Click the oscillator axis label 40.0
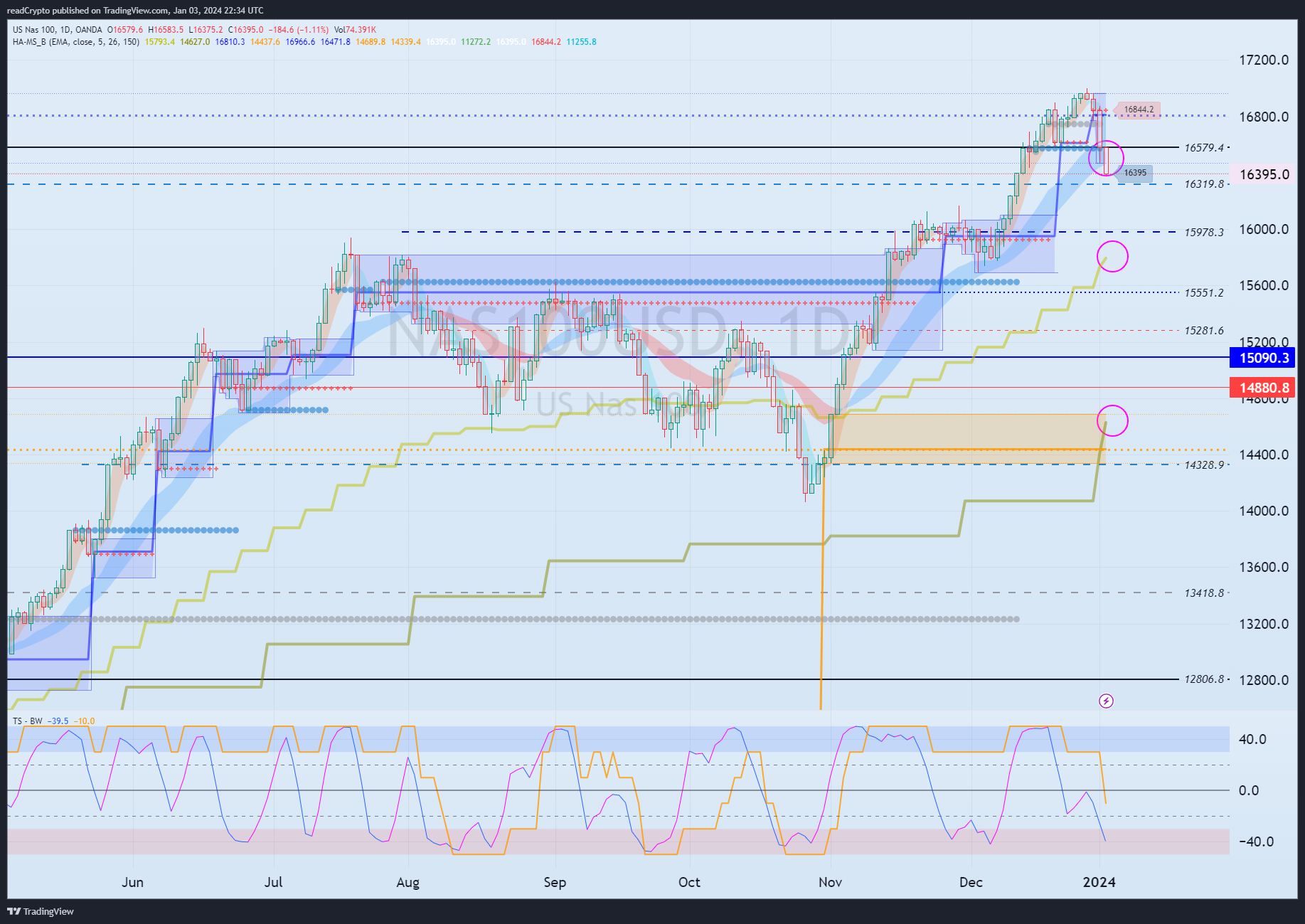This screenshot has height=924, width=1305. [1252, 739]
